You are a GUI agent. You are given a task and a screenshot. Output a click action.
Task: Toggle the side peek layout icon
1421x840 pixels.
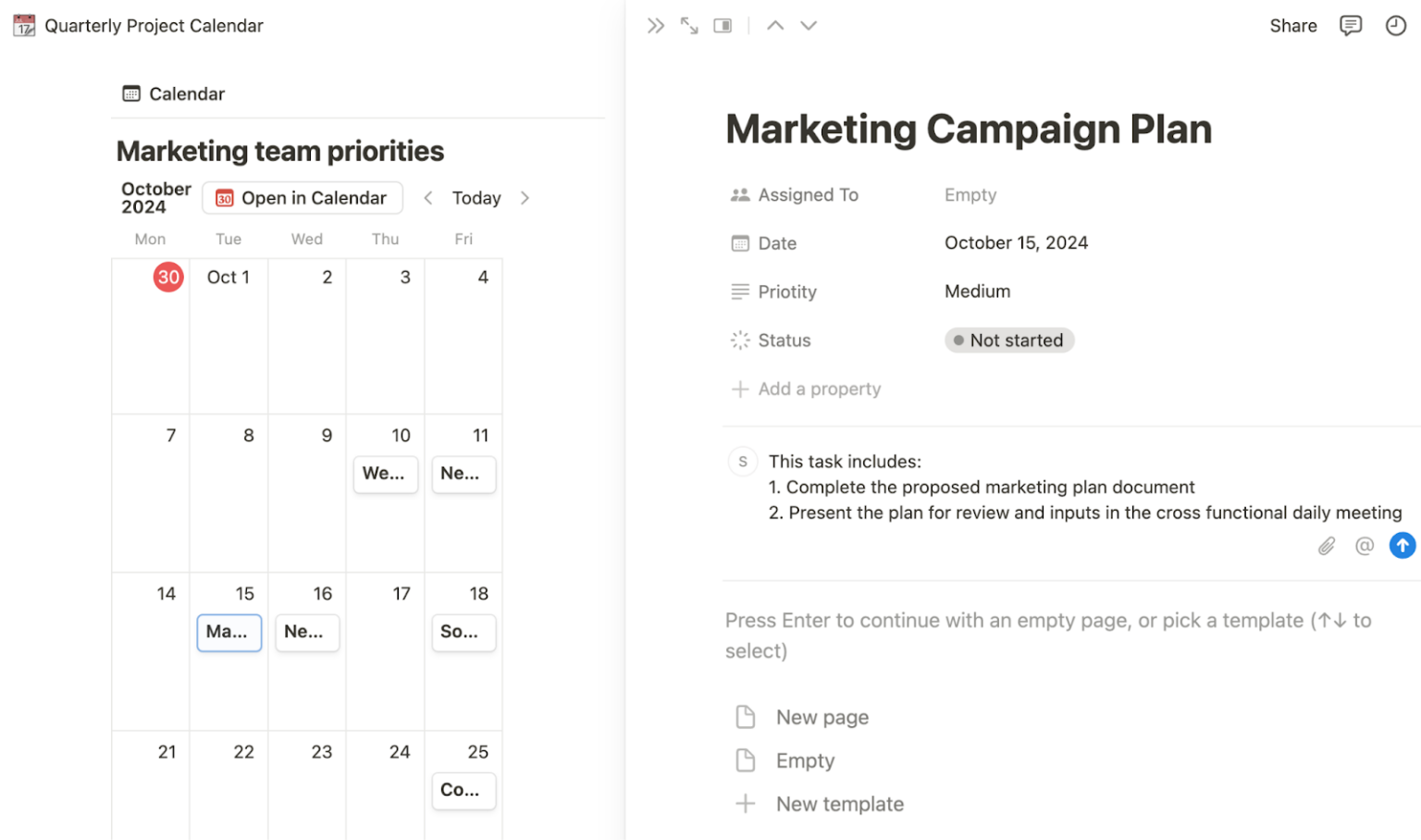coord(723,25)
